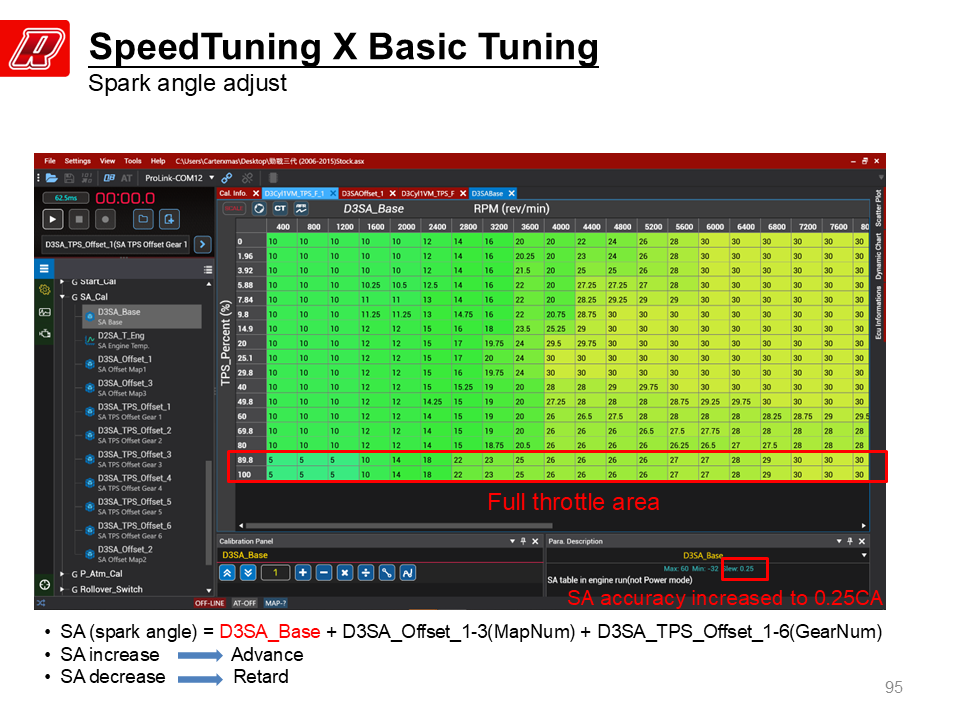Stop logging with the square stop button

coord(79,219)
